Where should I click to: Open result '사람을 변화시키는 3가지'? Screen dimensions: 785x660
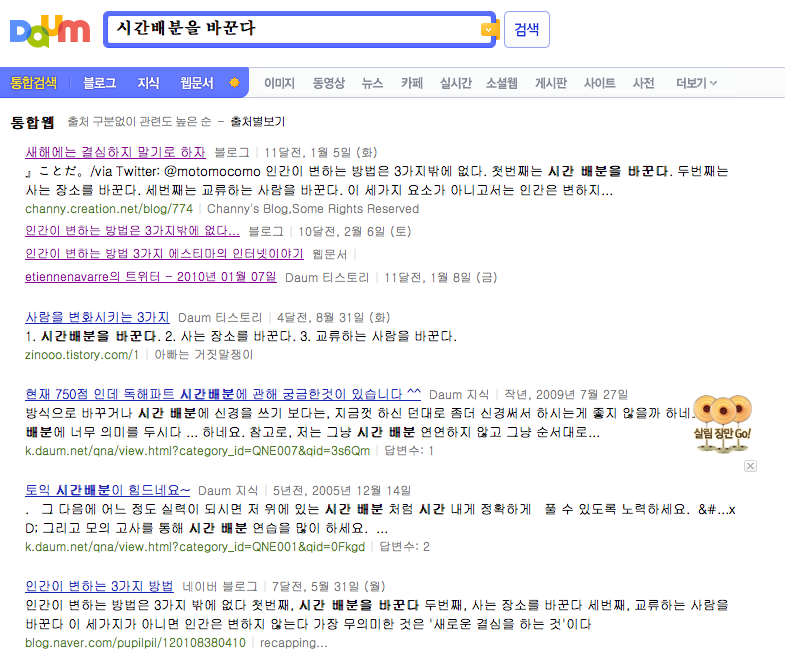97,317
